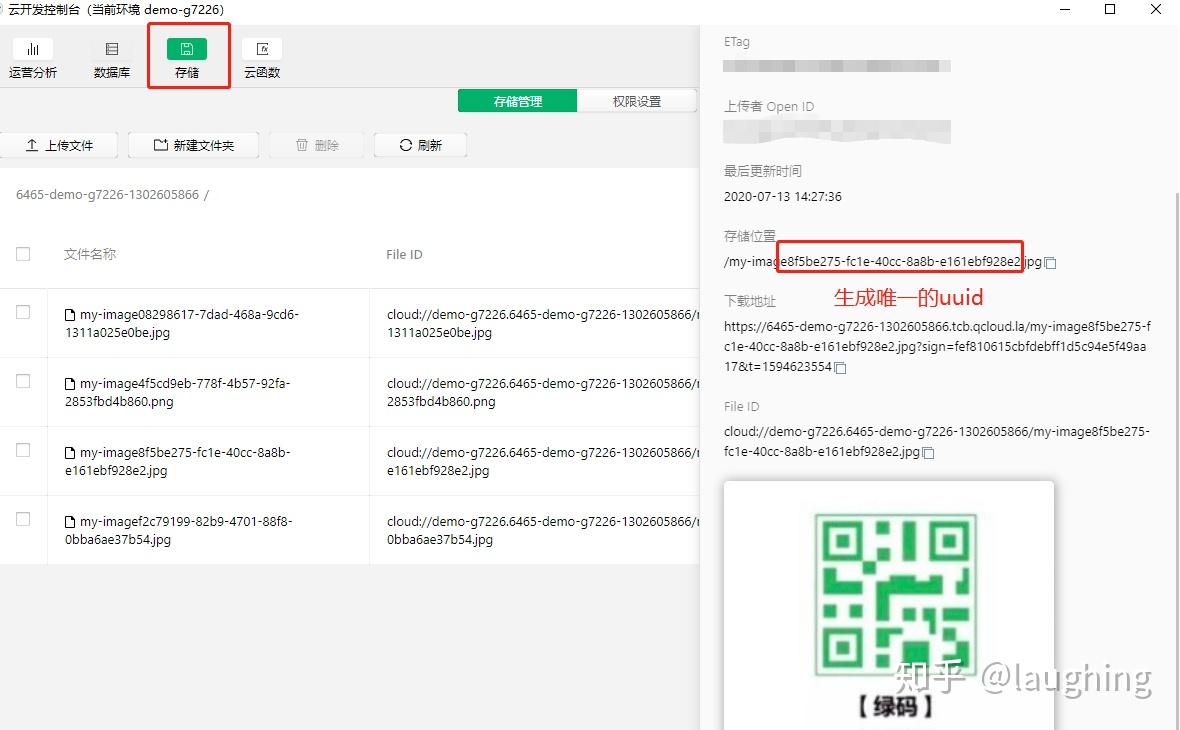Check the box for my-imagef2c79199 file
Viewport: 1180px width, 730px height.
coord(23,519)
